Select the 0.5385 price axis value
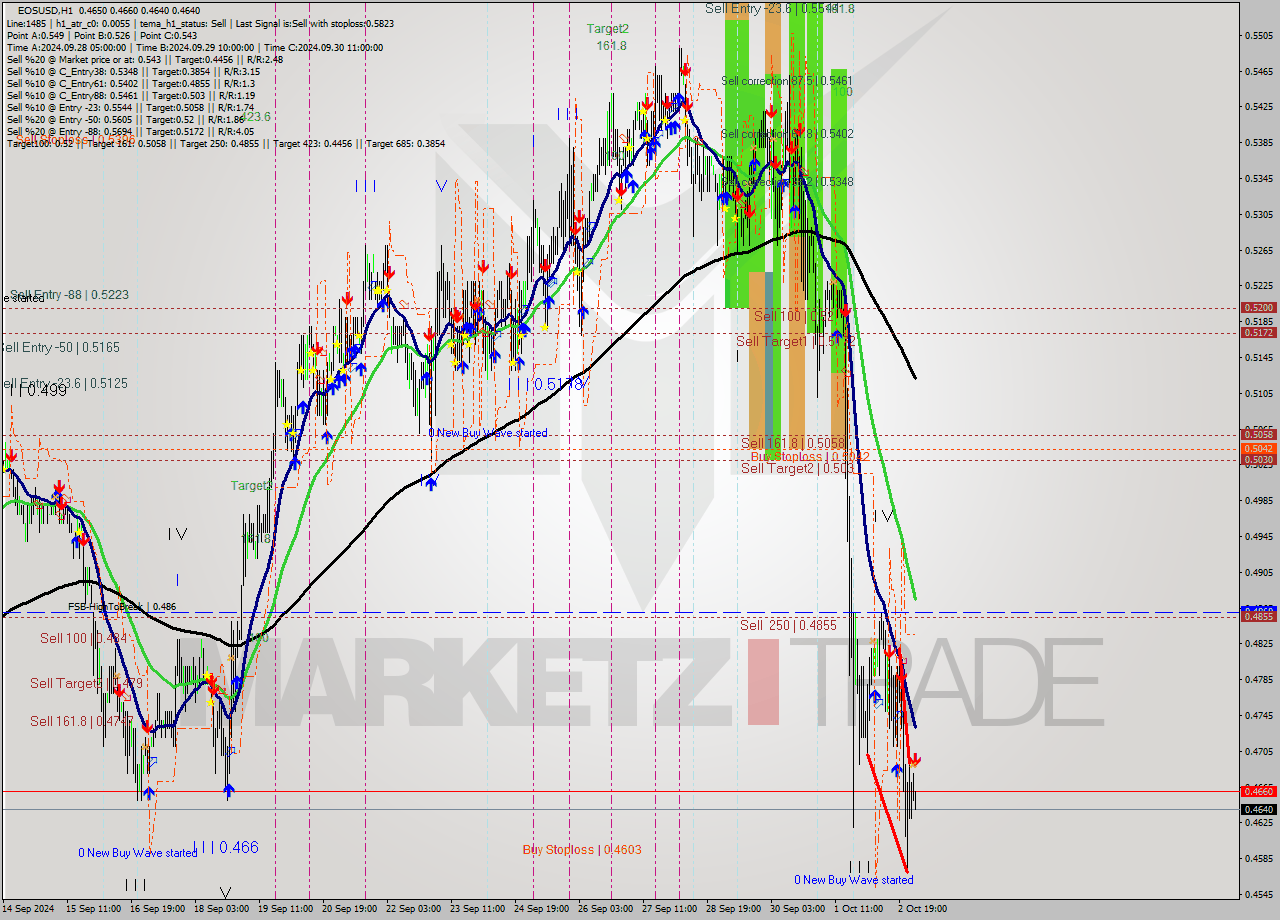1280x920 pixels. [1258, 142]
